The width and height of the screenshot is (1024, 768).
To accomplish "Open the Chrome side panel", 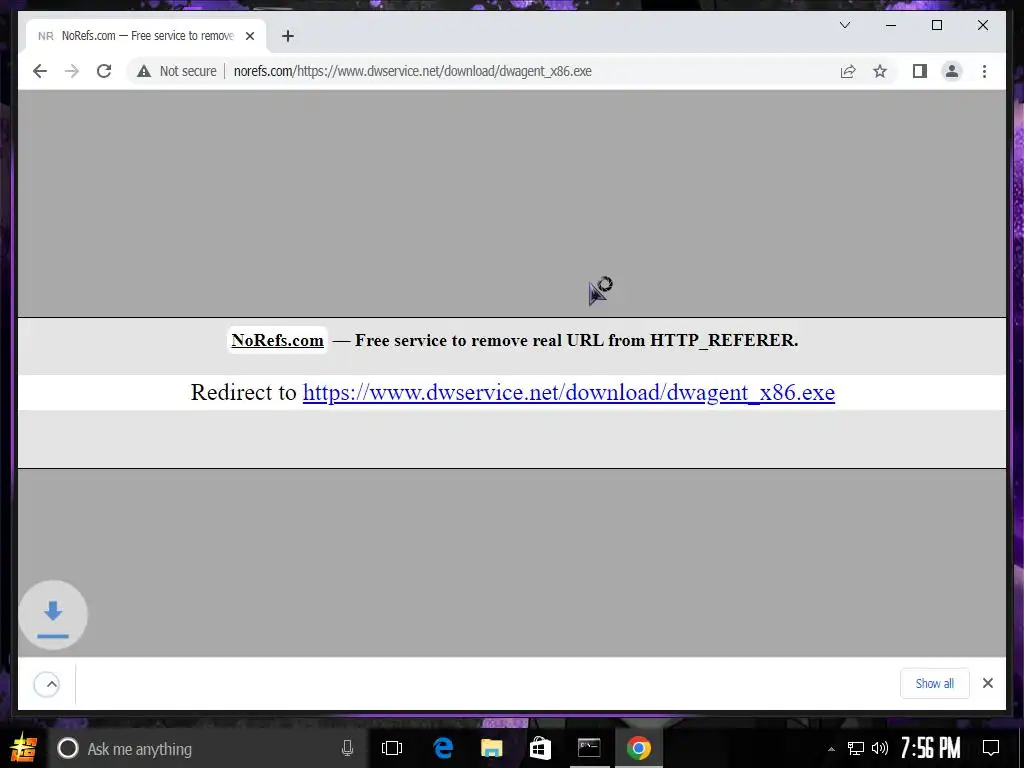I will coord(920,71).
